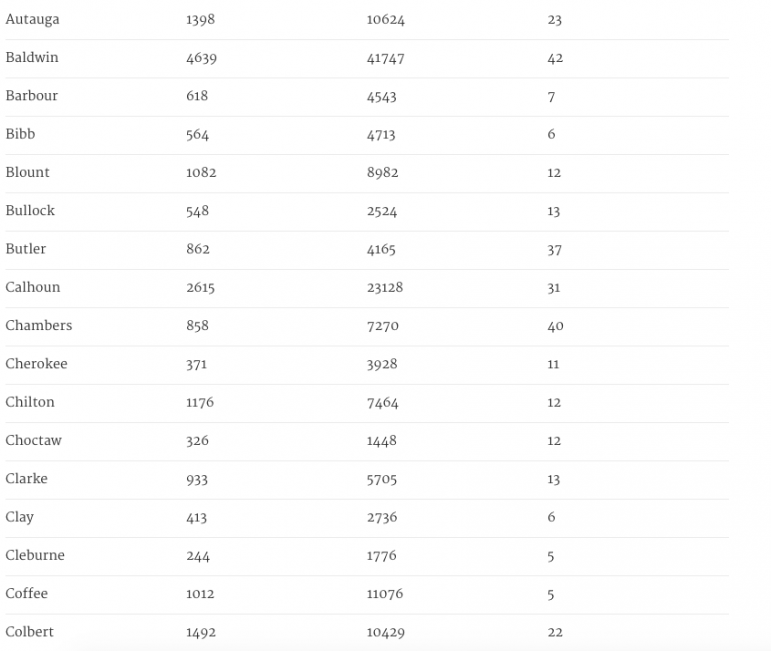
Task: Select the value 8982 in Blount row
Action: click(382, 173)
